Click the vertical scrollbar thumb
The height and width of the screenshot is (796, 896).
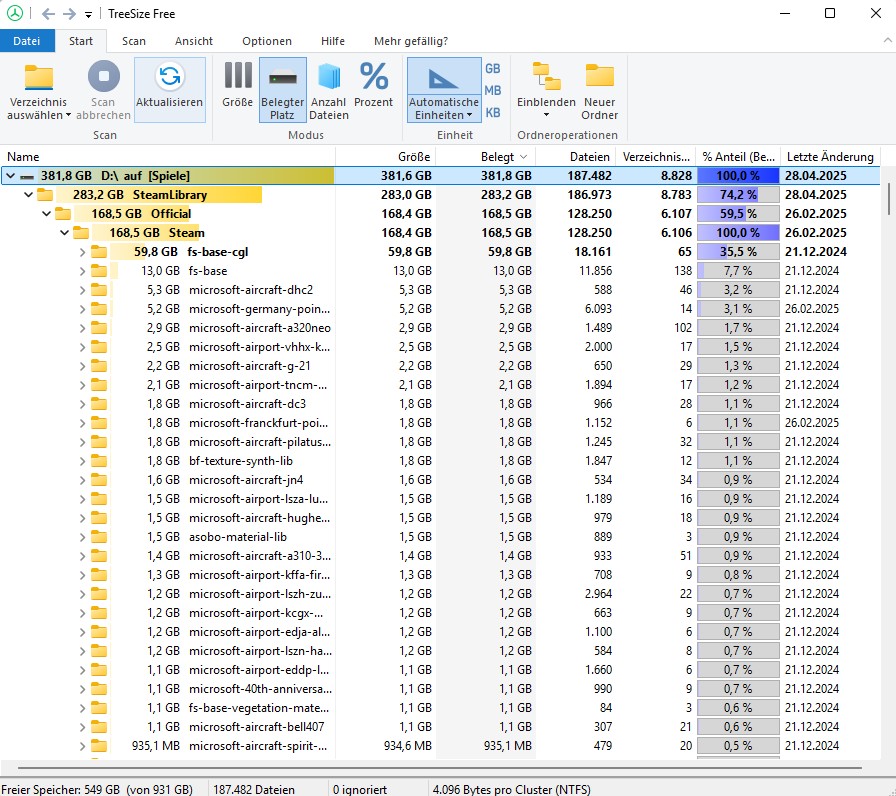(889, 199)
